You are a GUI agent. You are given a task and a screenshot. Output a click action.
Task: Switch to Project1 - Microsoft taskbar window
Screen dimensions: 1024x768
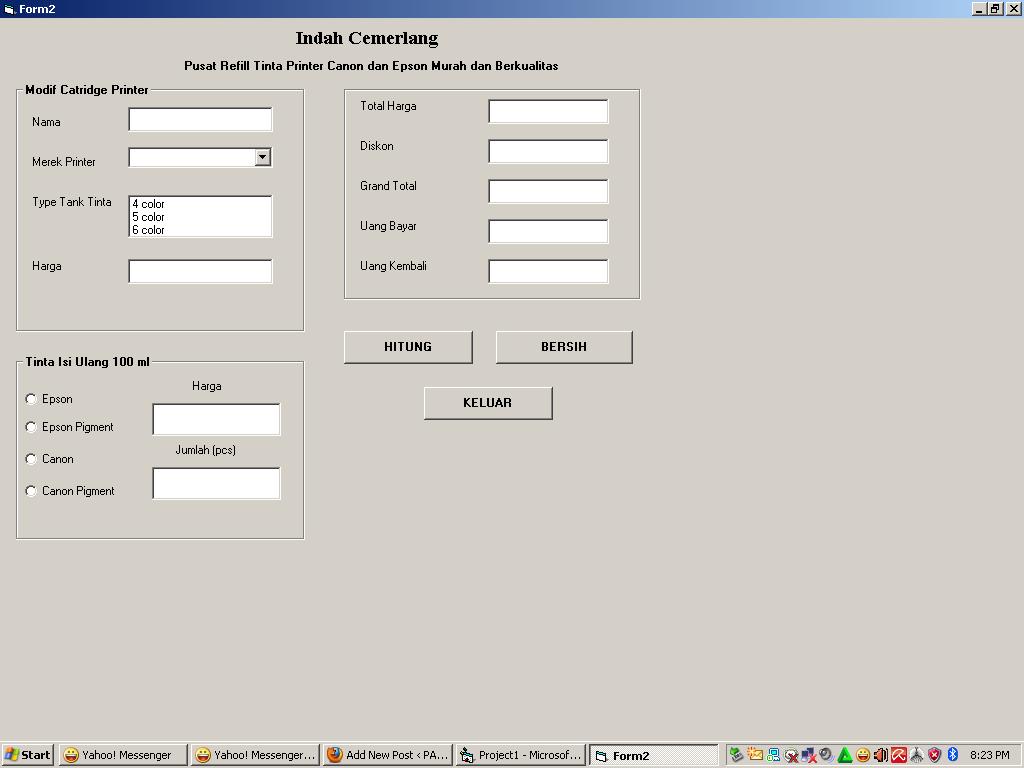click(x=520, y=755)
